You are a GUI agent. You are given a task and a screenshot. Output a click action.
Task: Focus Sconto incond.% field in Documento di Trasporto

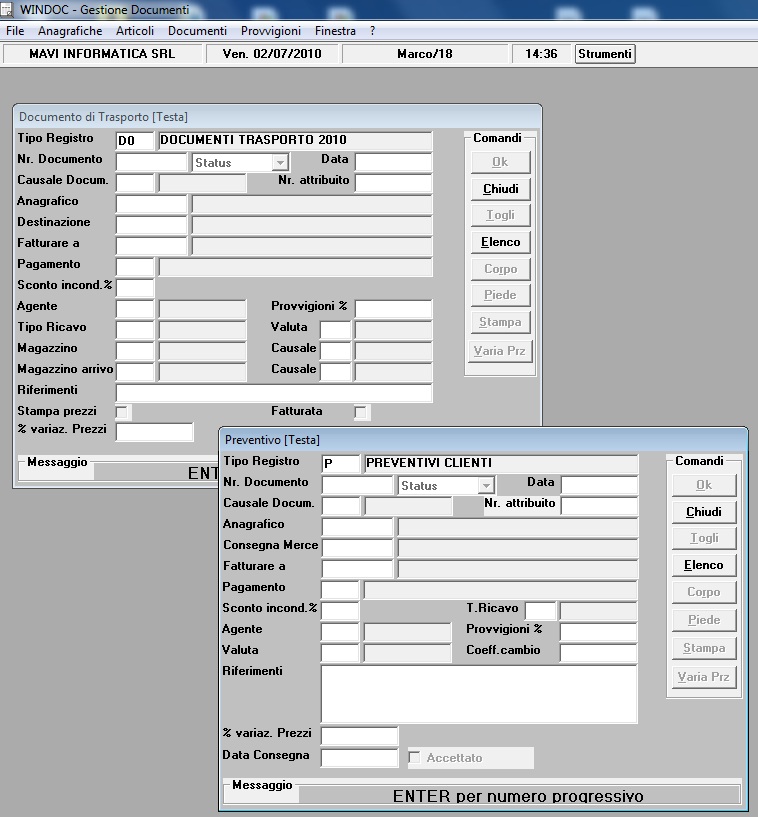click(135, 288)
